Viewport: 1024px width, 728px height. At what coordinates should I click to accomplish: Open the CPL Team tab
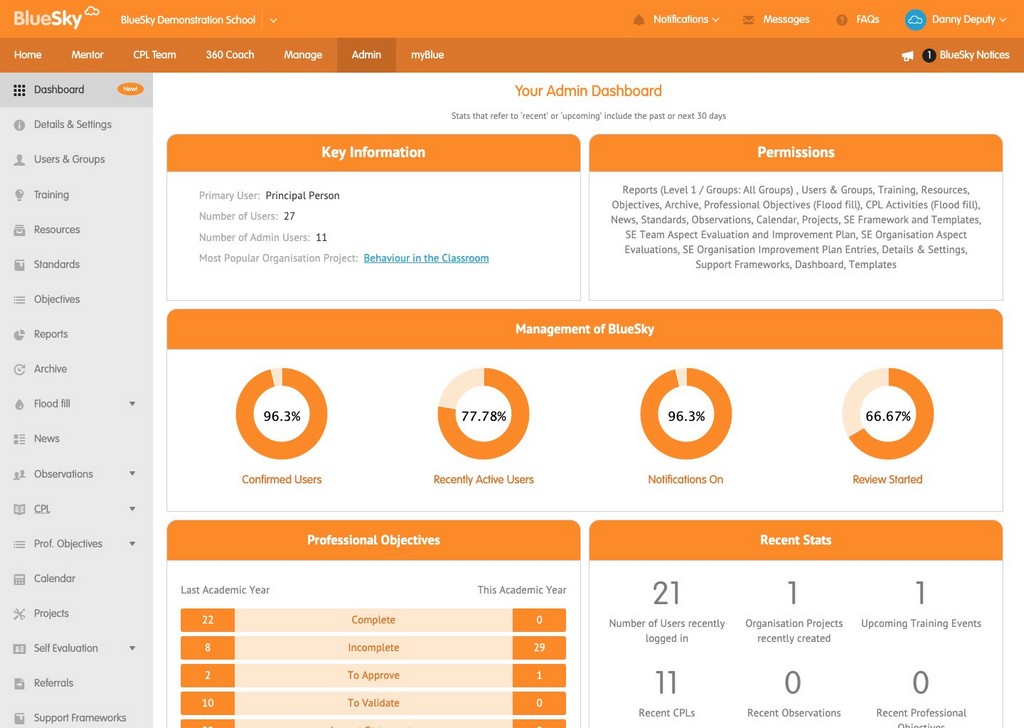(155, 55)
